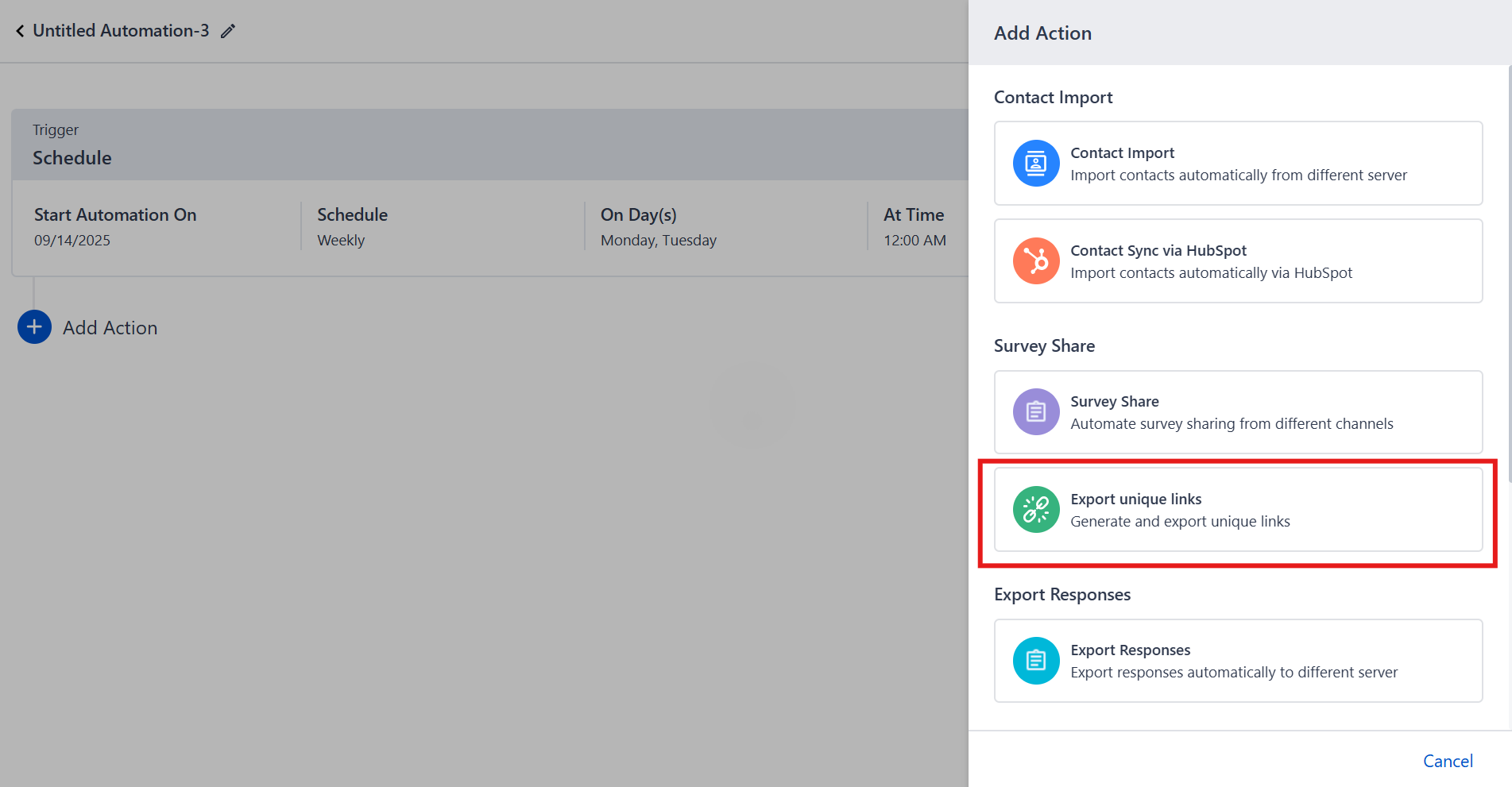Click the blue Contact Import icon
The width and height of the screenshot is (1512, 787).
point(1035,164)
